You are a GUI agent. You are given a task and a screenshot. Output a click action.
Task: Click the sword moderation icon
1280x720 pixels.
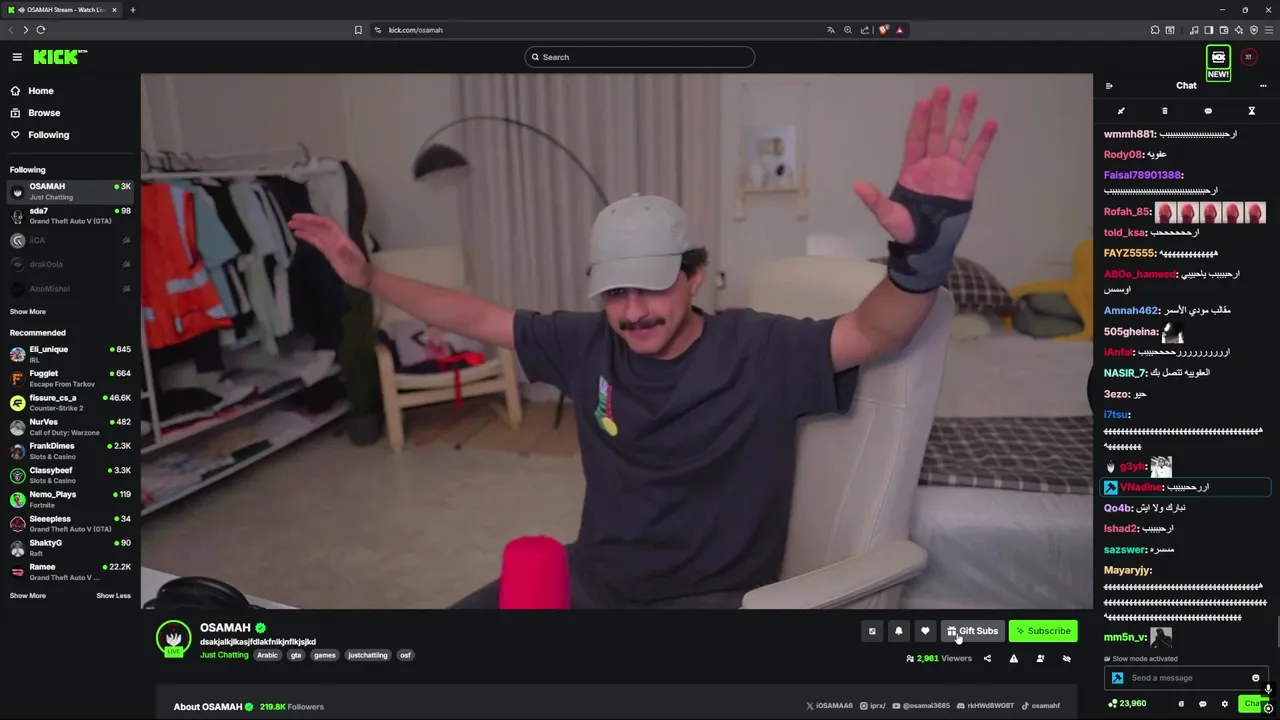(x=1121, y=111)
